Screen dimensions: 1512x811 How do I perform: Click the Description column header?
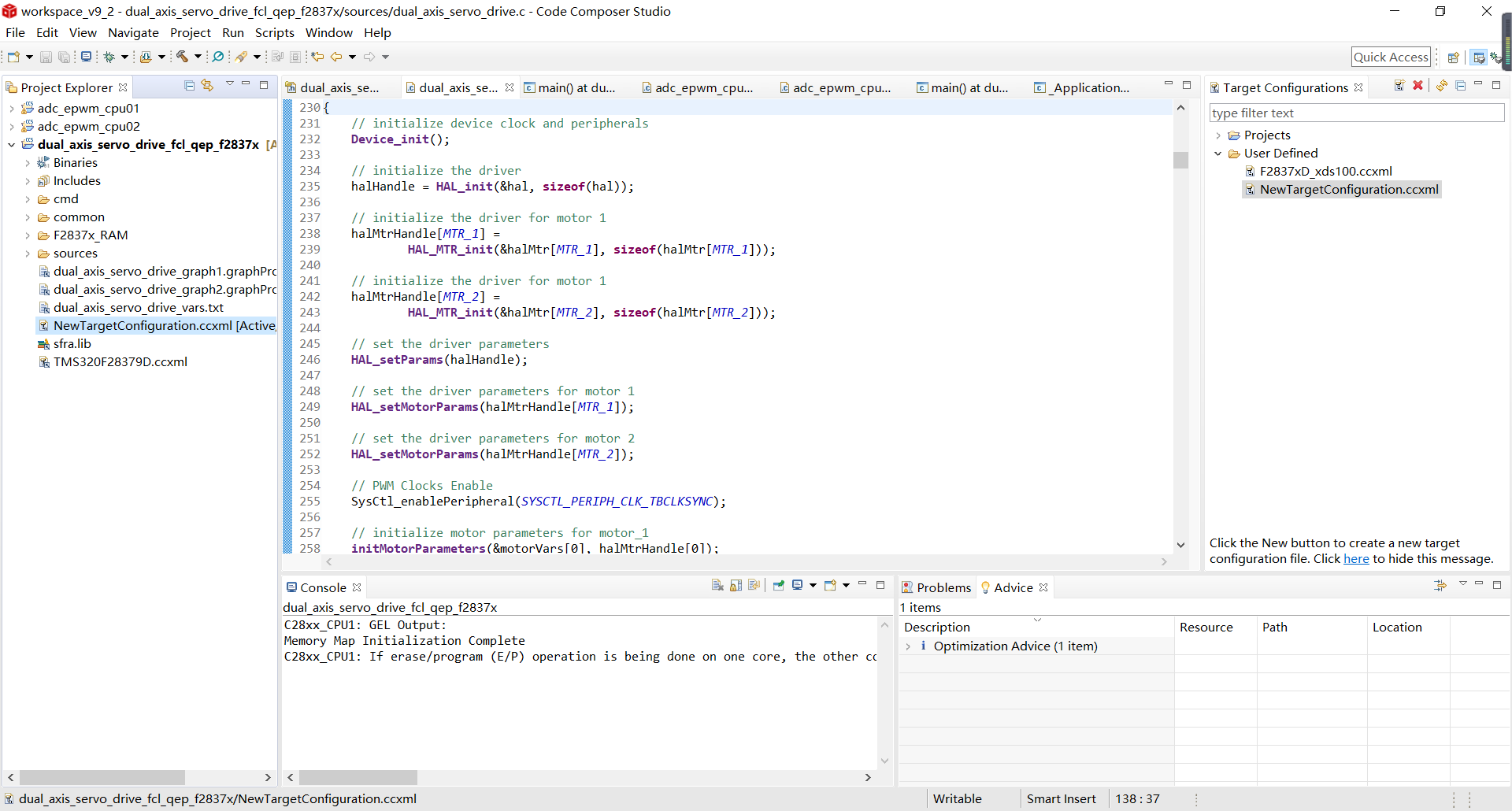[1036, 628]
